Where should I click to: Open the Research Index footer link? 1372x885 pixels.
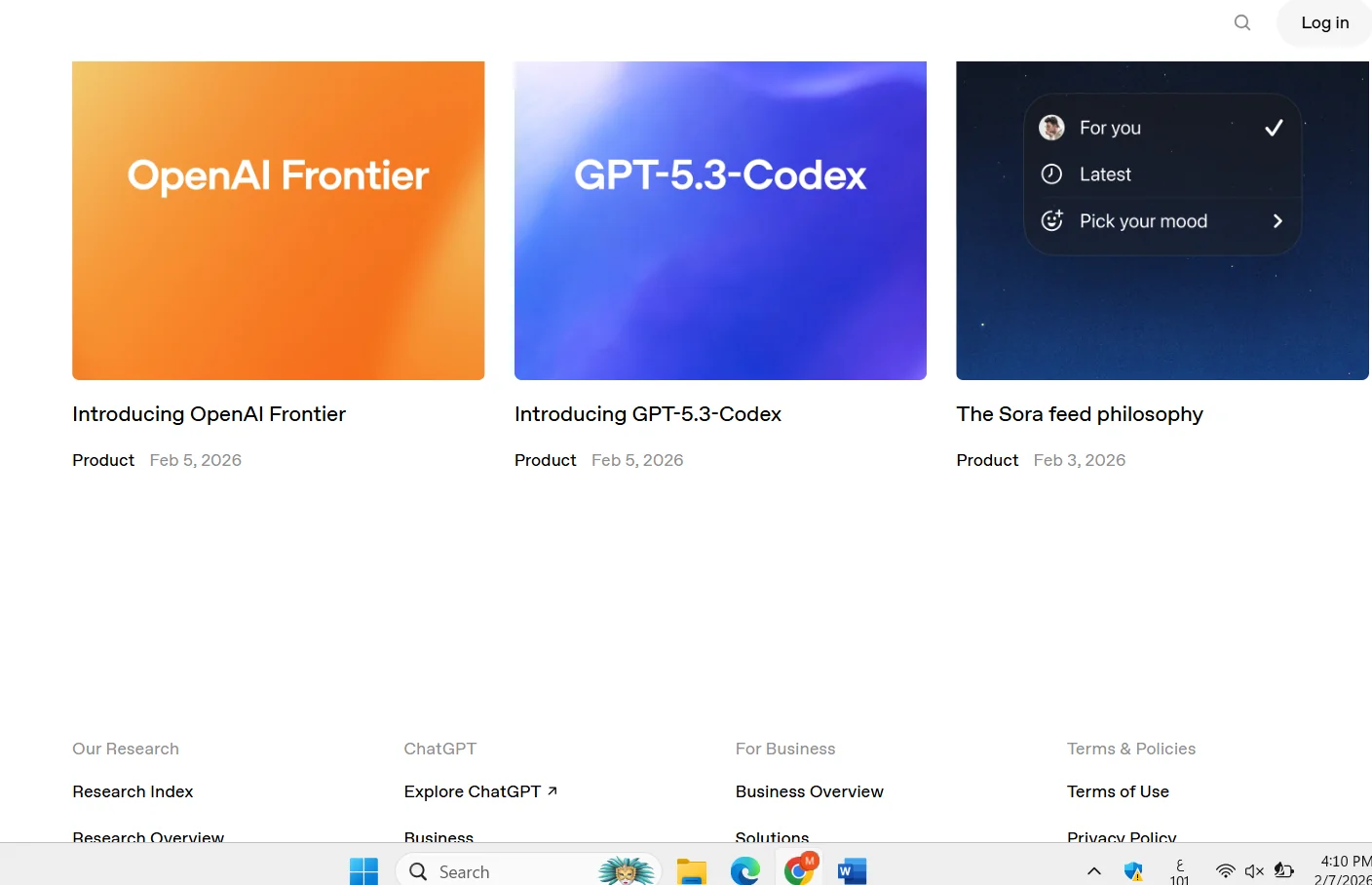[133, 791]
